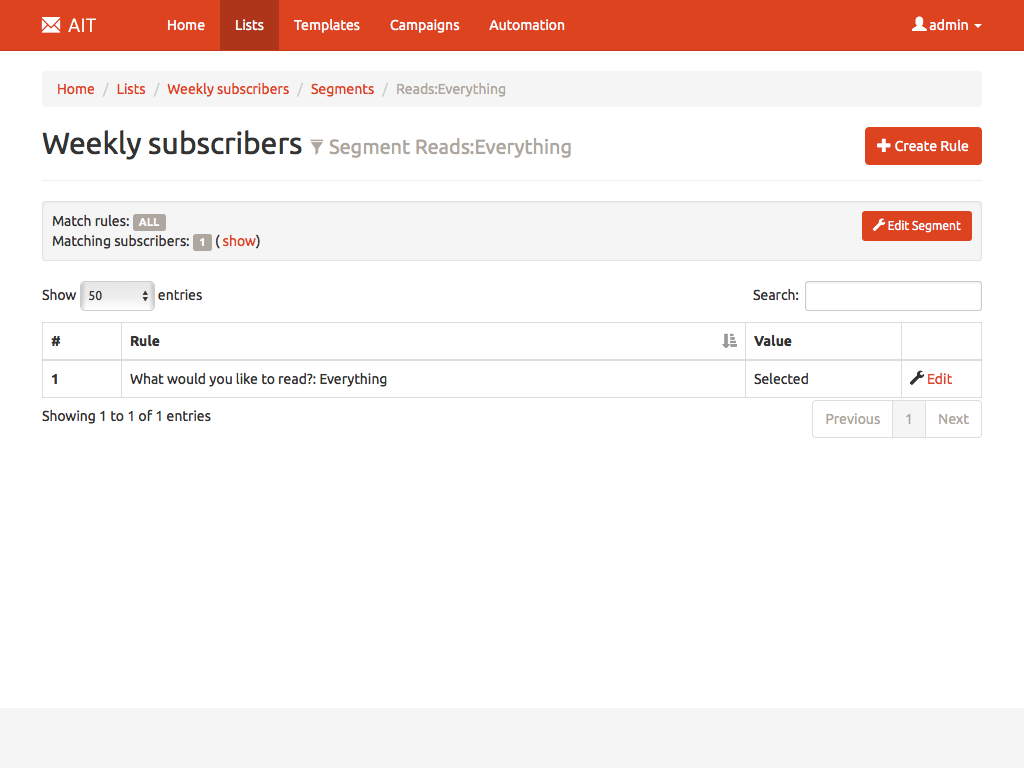The width and height of the screenshot is (1024, 768).
Task: Expand the Show entries count selector
Action: tap(117, 296)
